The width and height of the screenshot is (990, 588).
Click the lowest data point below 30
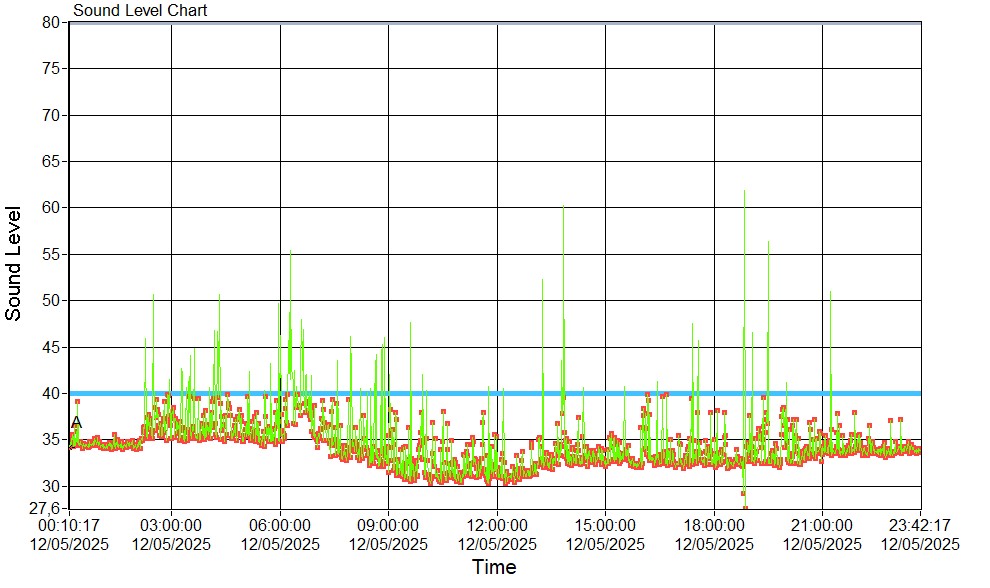[745, 507]
